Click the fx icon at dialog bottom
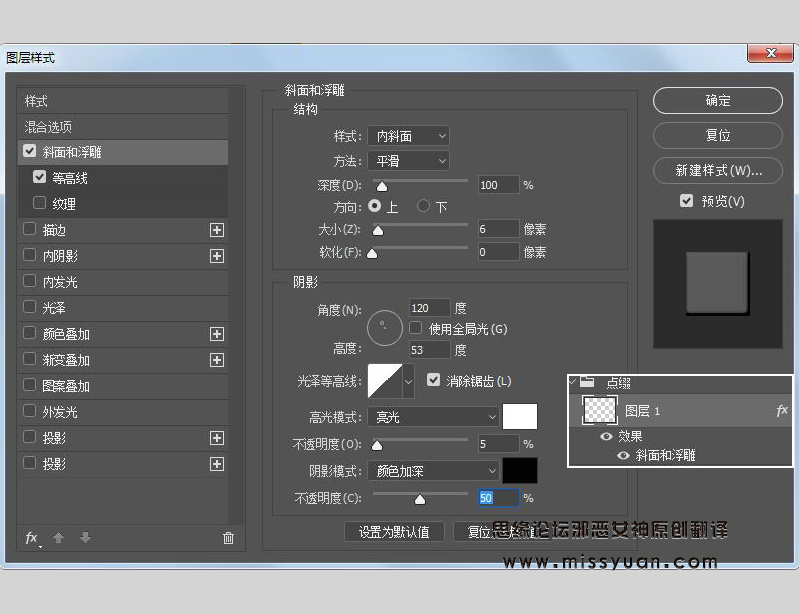Image resolution: width=800 pixels, height=614 pixels. tap(31, 538)
